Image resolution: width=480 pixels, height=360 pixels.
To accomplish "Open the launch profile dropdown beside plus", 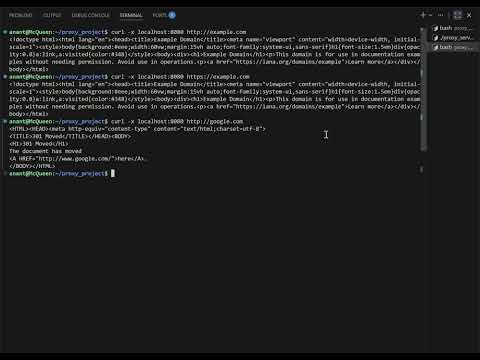I will [x=430, y=15].
